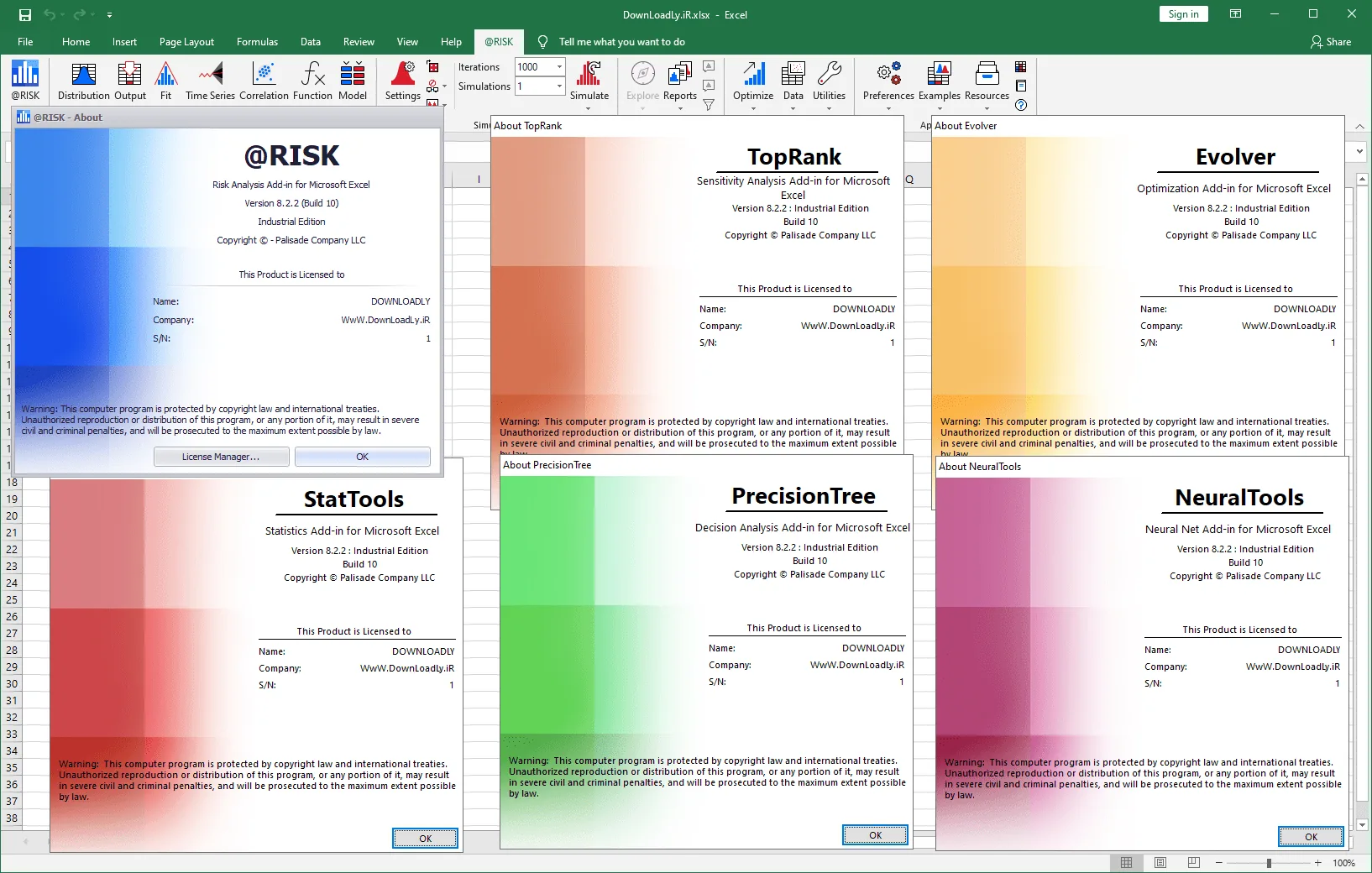Viewport: 1372px width, 873px height.
Task: Select the Fit tool icon
Action: coord(165,81)
